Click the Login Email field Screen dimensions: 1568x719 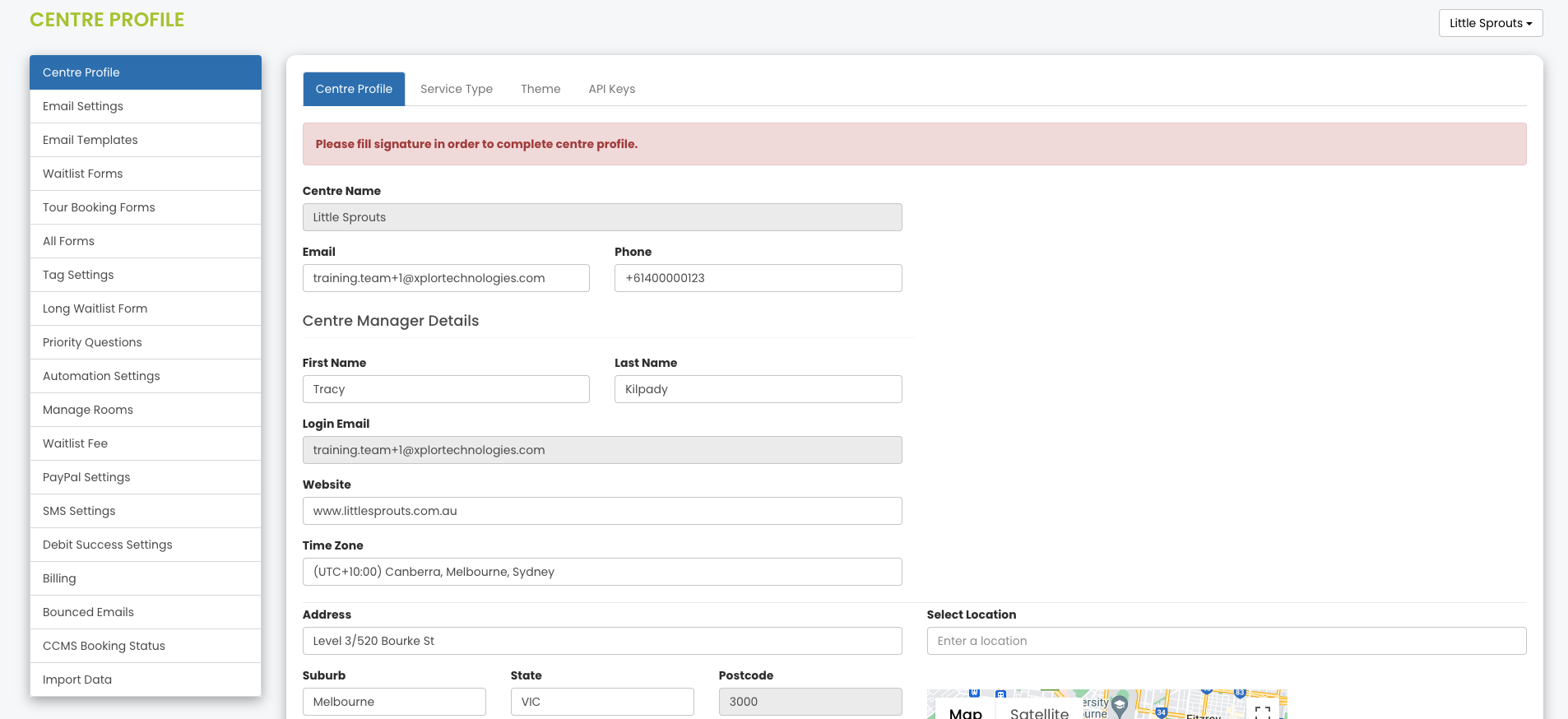click(602, 450)
